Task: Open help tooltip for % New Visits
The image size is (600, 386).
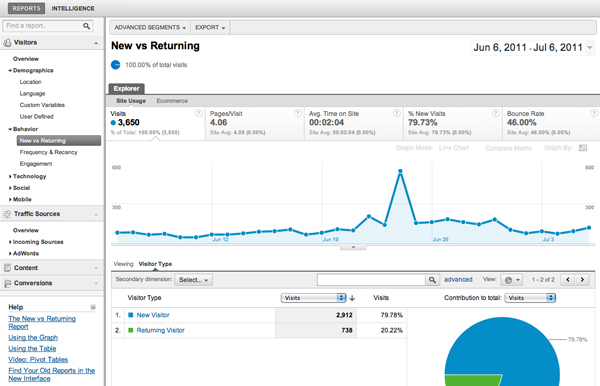Action: click(x=496, y=113)
